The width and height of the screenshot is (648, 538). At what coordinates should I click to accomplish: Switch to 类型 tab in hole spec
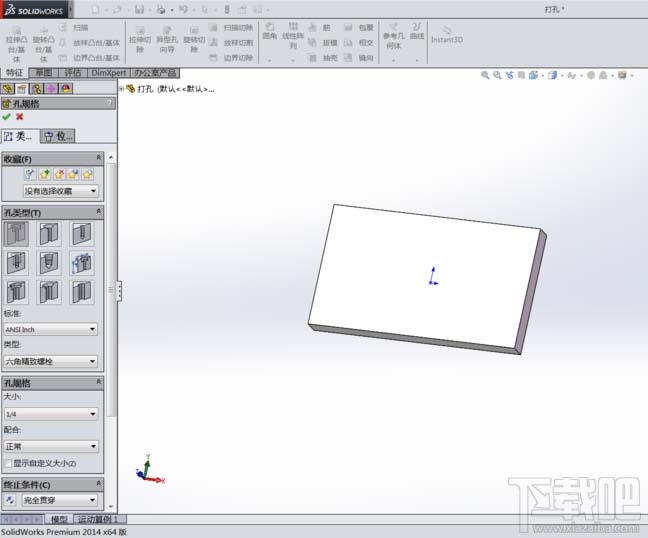pyautogui.click(x=20, y=136)
